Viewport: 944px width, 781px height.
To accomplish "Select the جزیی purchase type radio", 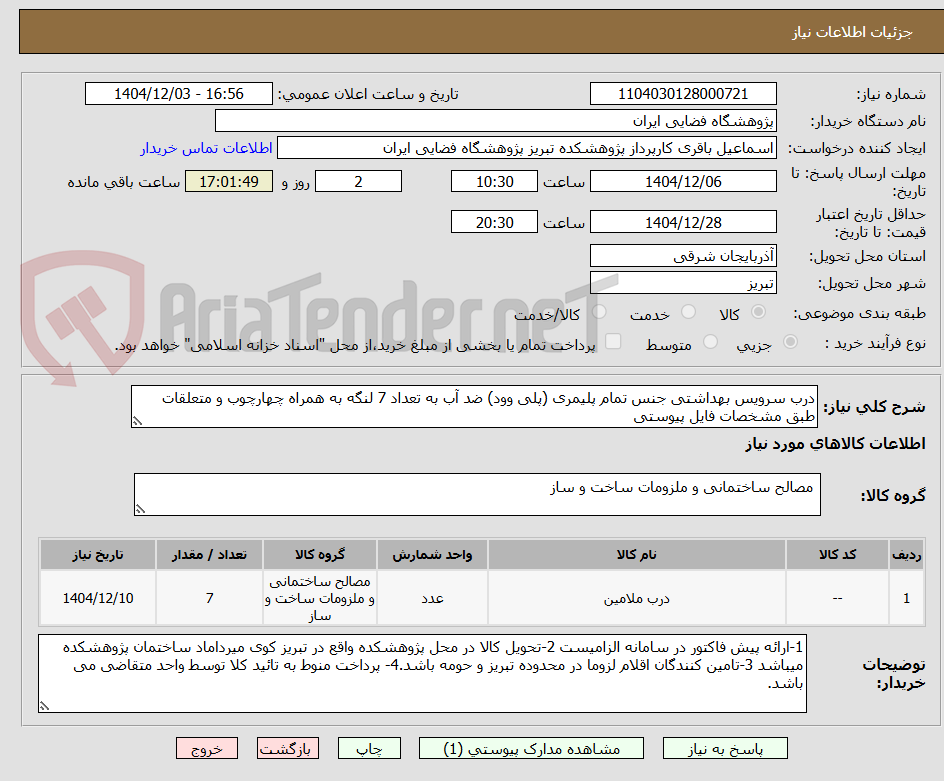I will [x=790, y=342].
